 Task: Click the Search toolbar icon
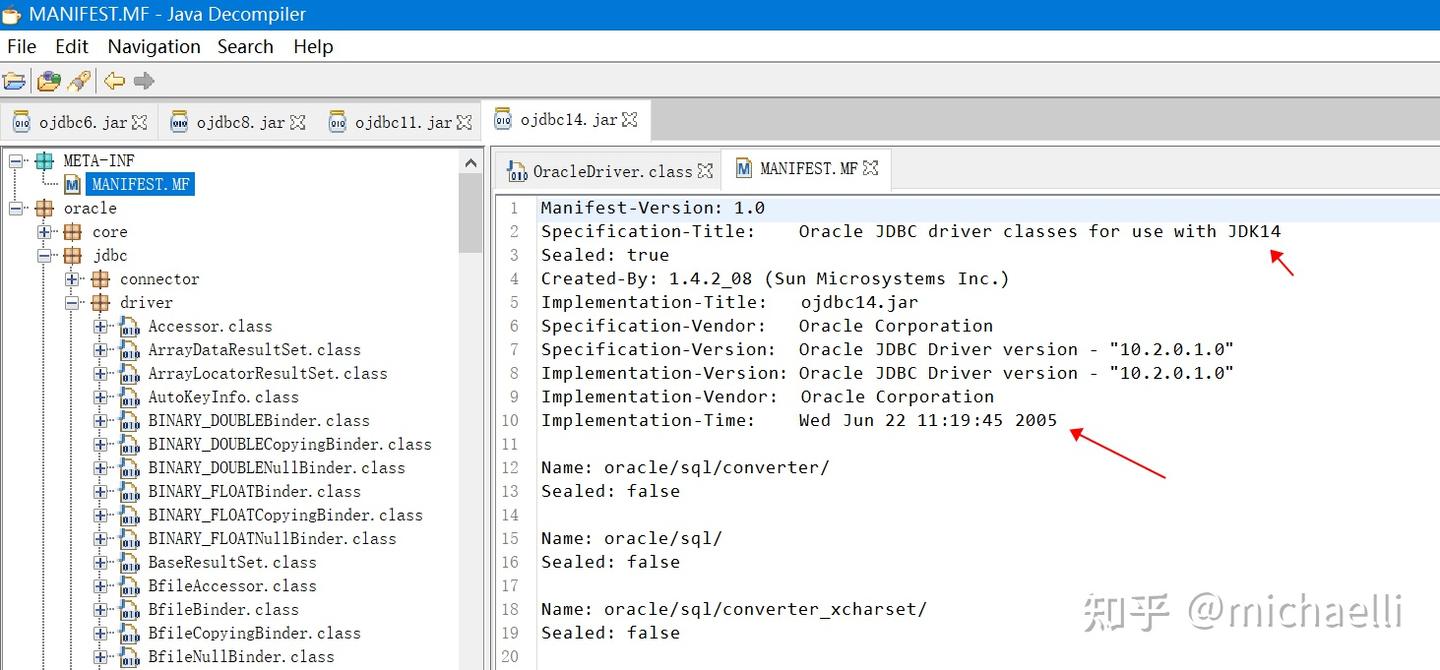pyautogui.click(x=79, y=81)
